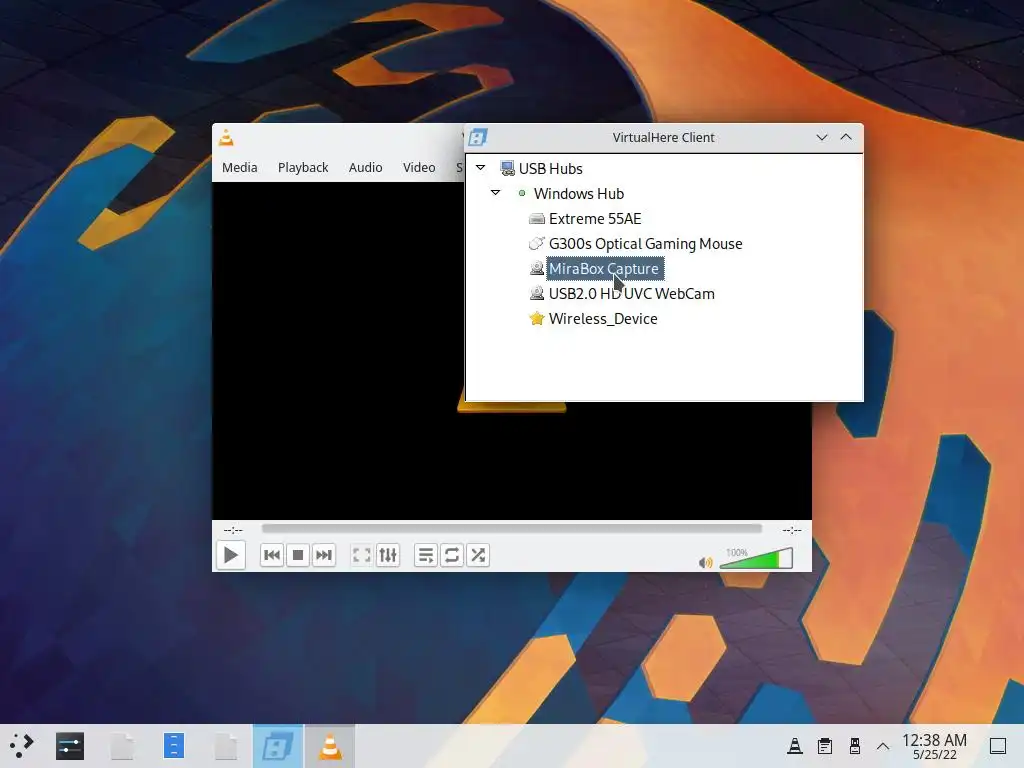Viewport: 1024px width, 768px height.
Task: Toggle loop mode in VLC
Action: 452,555
